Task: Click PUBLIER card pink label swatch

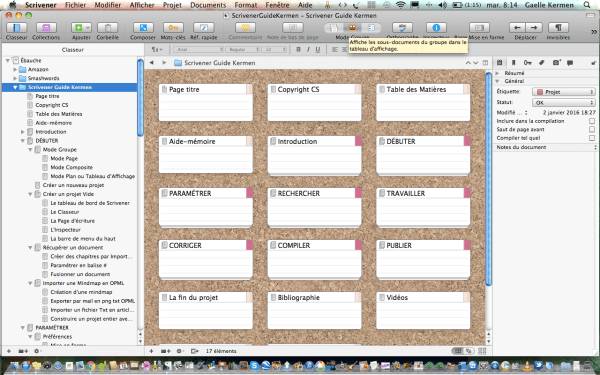Action: pos(467,245)
